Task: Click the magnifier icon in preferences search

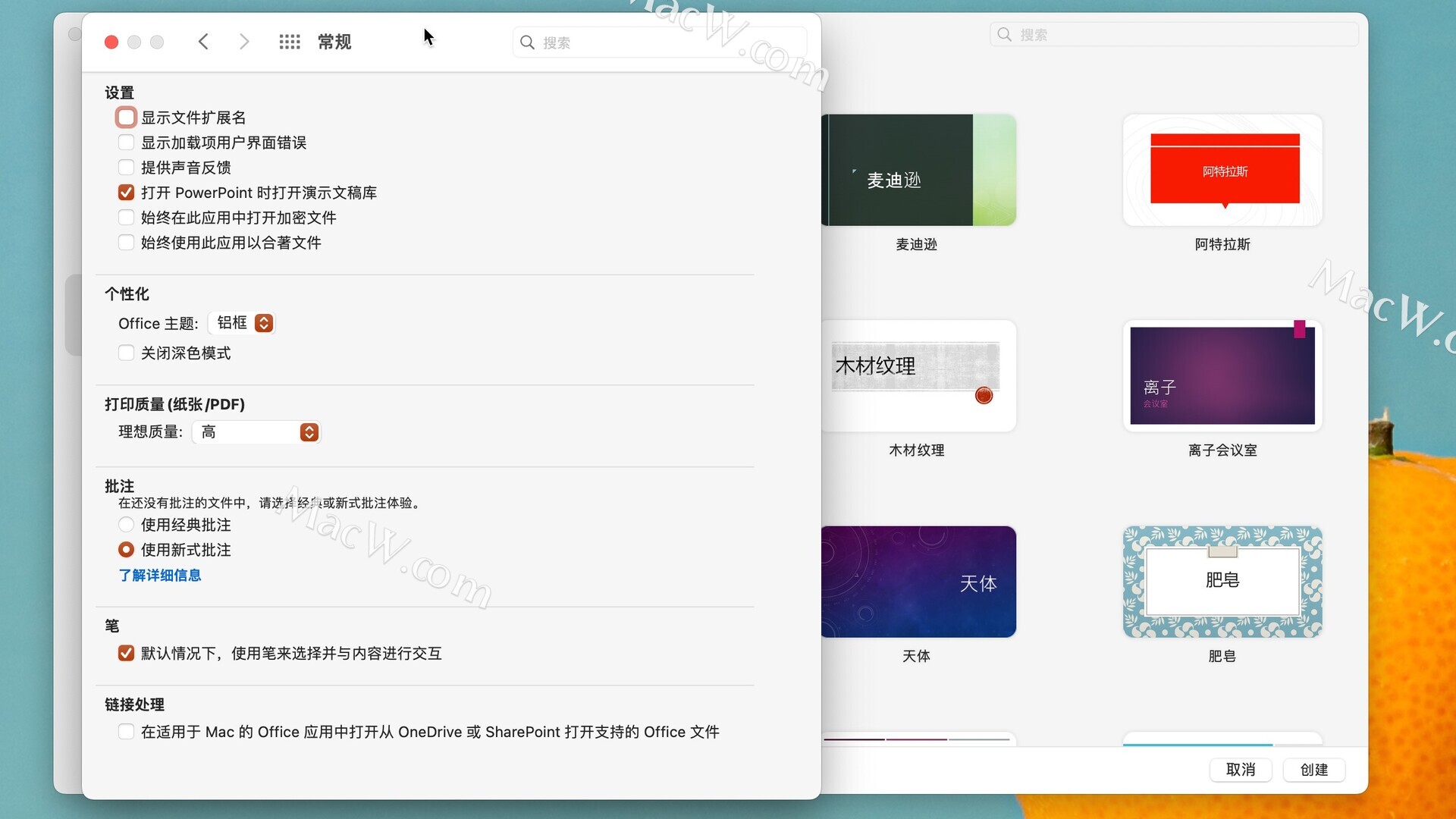Action: [527, 42]
